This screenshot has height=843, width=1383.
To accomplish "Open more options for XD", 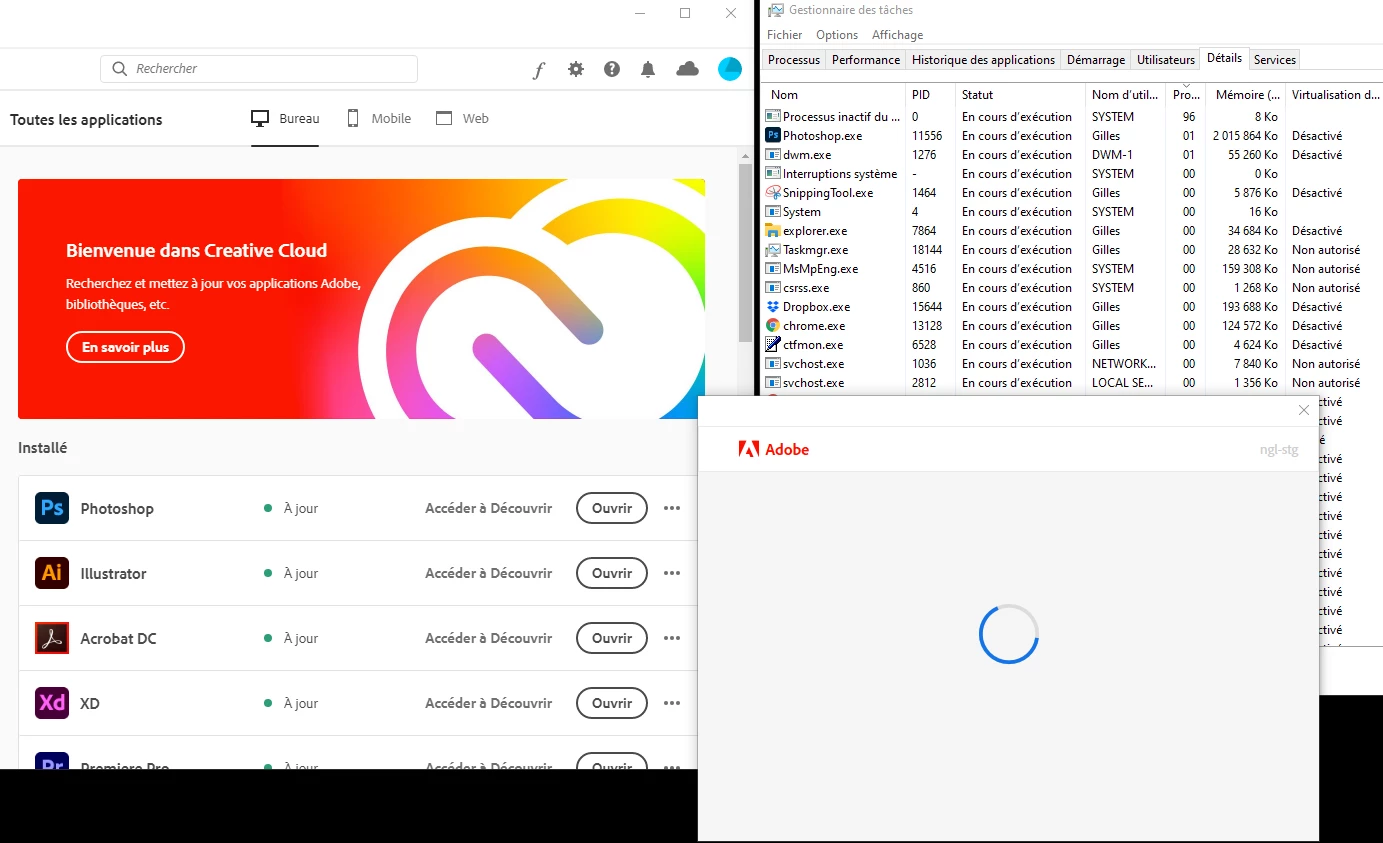I will tap(672, 703).
